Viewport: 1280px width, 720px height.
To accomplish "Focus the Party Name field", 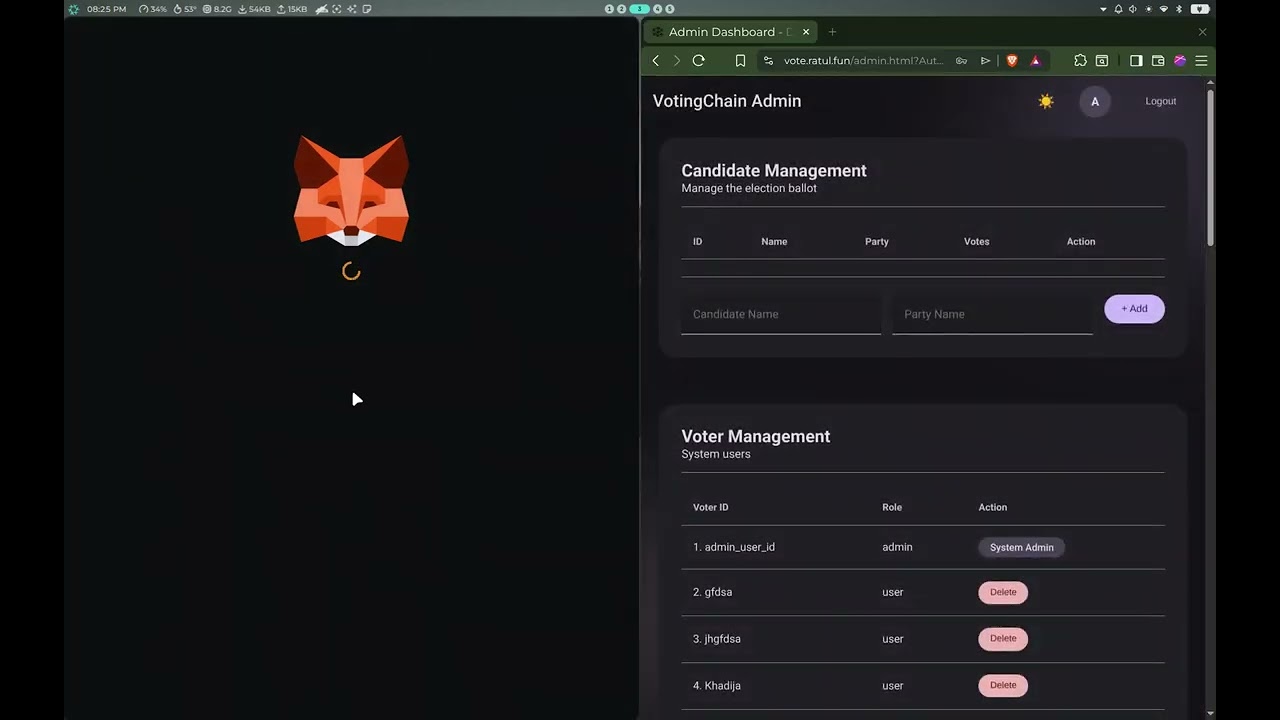I will click(992, 314).
